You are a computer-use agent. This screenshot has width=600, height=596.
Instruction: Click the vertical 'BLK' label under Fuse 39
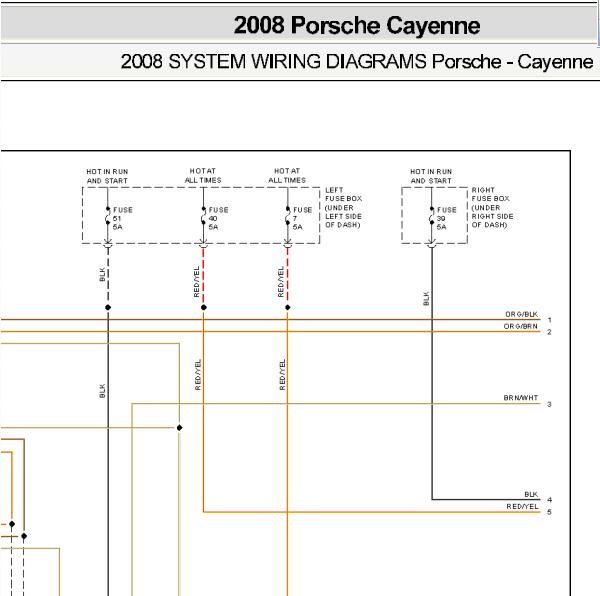(x=426, y=298)
